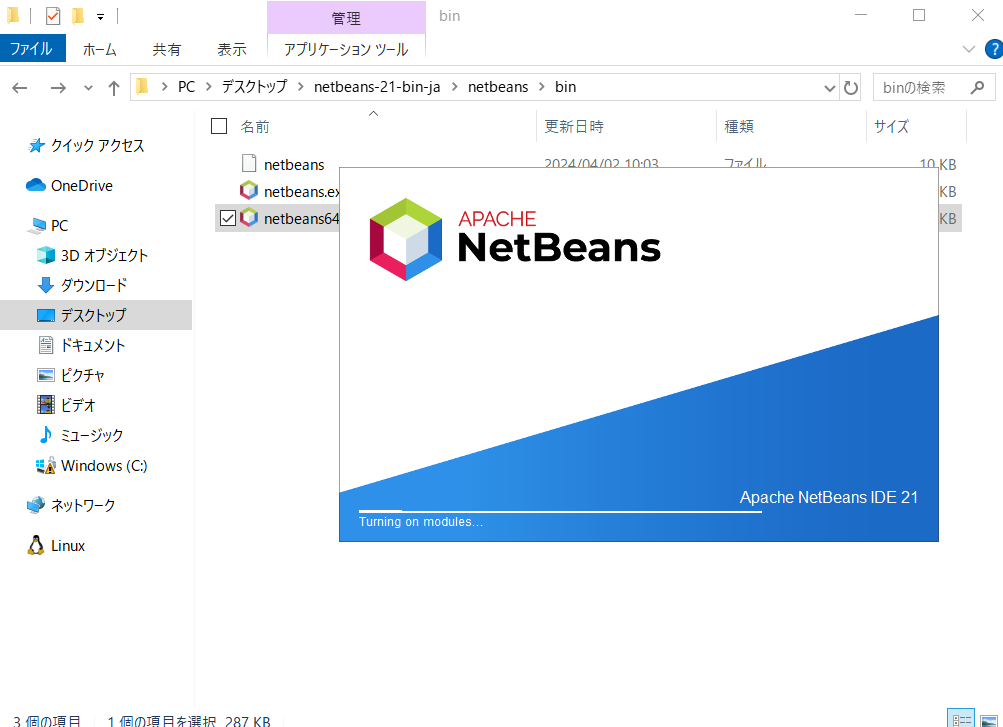The image size is (1003, 727).
Task: Click NetBeans splash loading progress bar
Action: click(x=560, y=512)
